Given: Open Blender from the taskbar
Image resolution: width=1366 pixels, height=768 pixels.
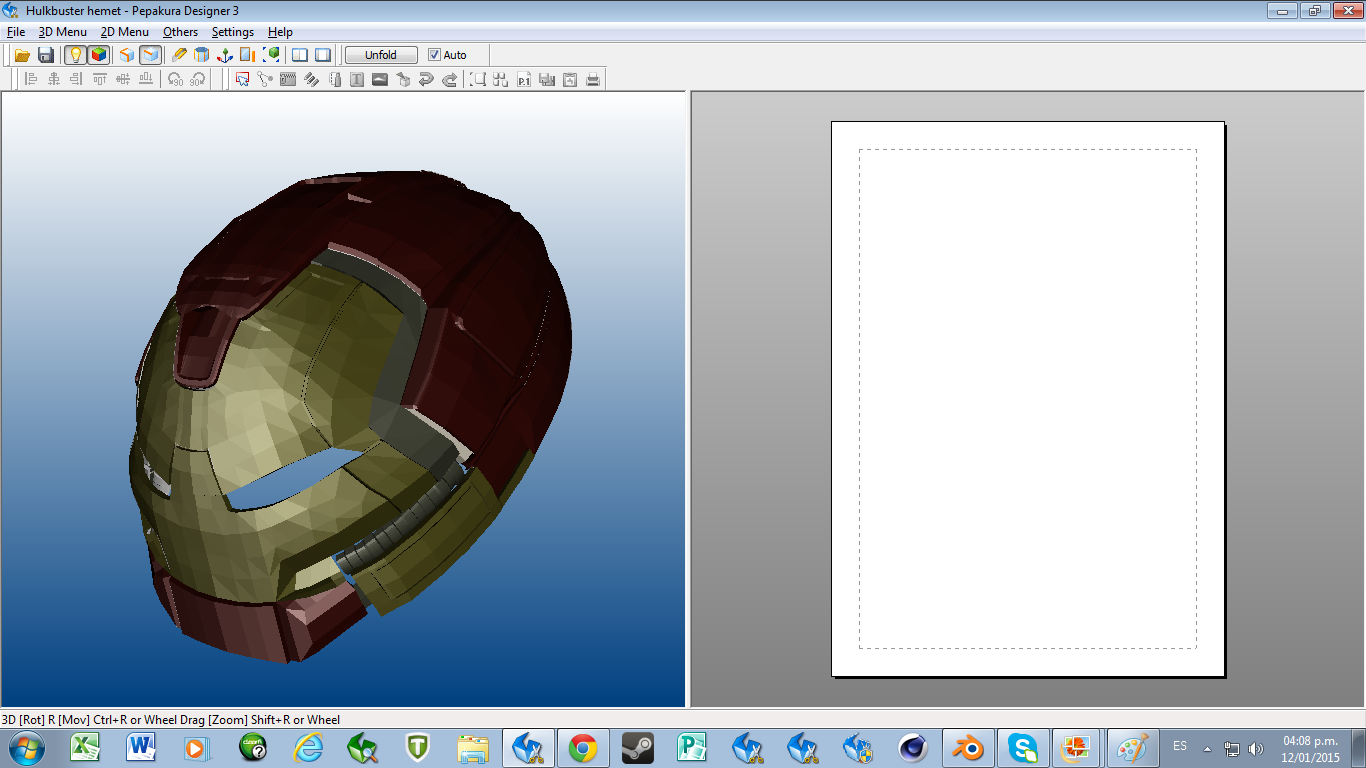Looking at the screenshot, I should (968, 748).
